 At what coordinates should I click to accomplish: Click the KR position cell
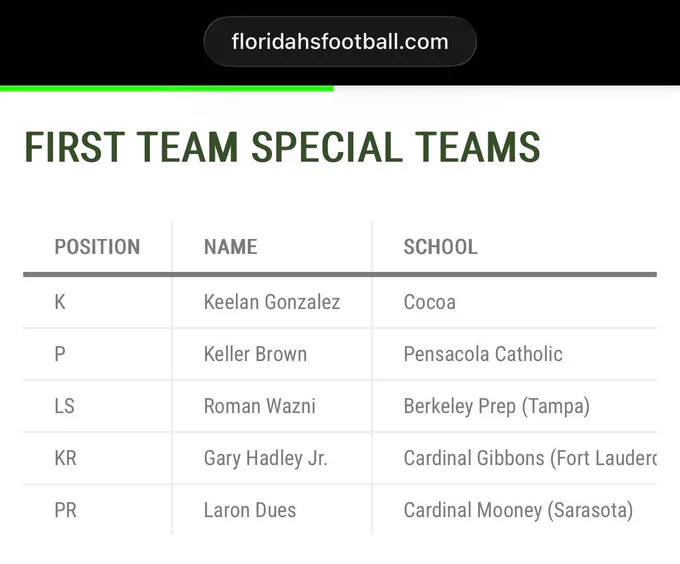tap(98, 458)
